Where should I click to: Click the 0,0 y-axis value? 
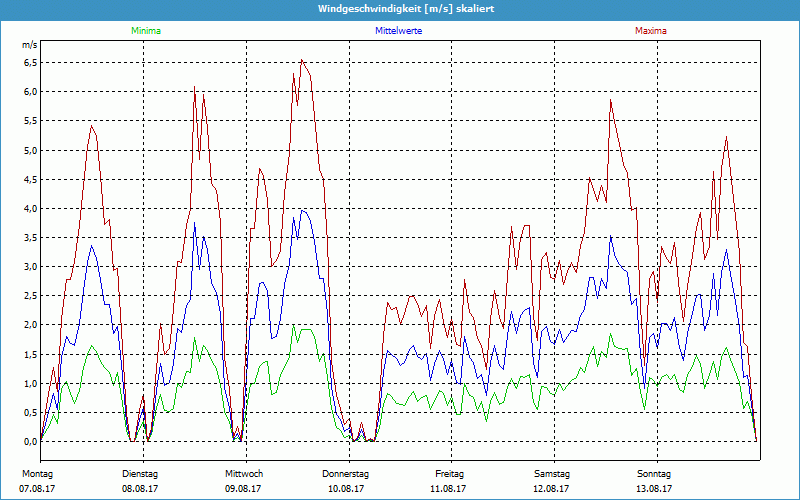[x=30, y=442]
